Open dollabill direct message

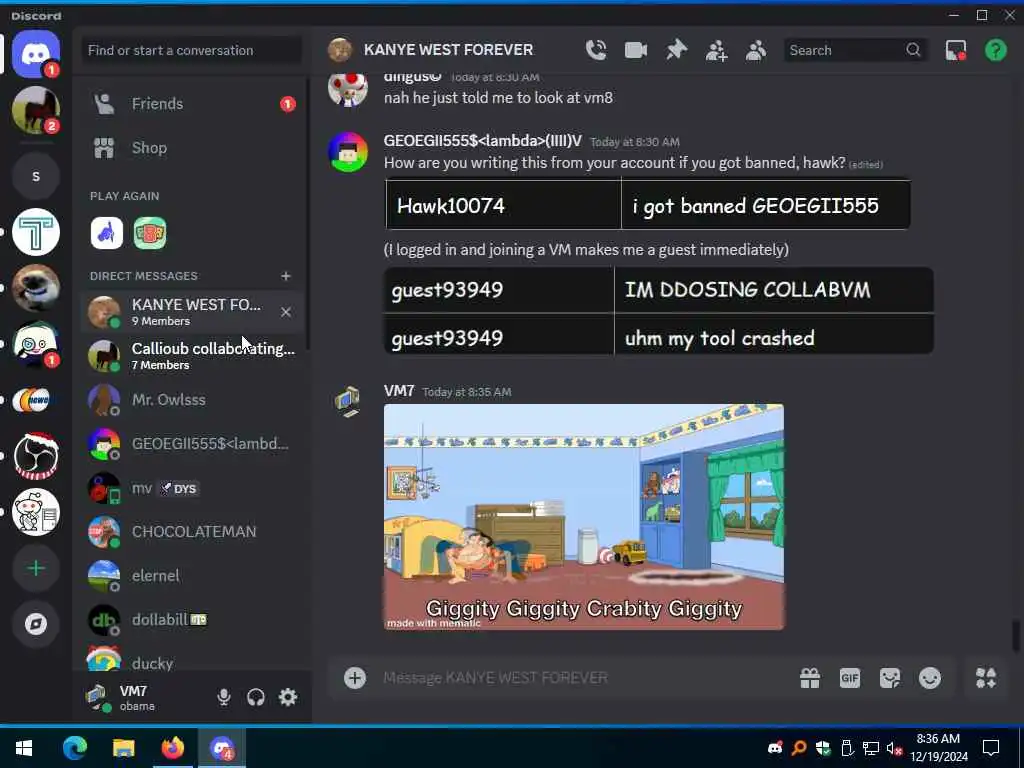[x=193, y=619]
